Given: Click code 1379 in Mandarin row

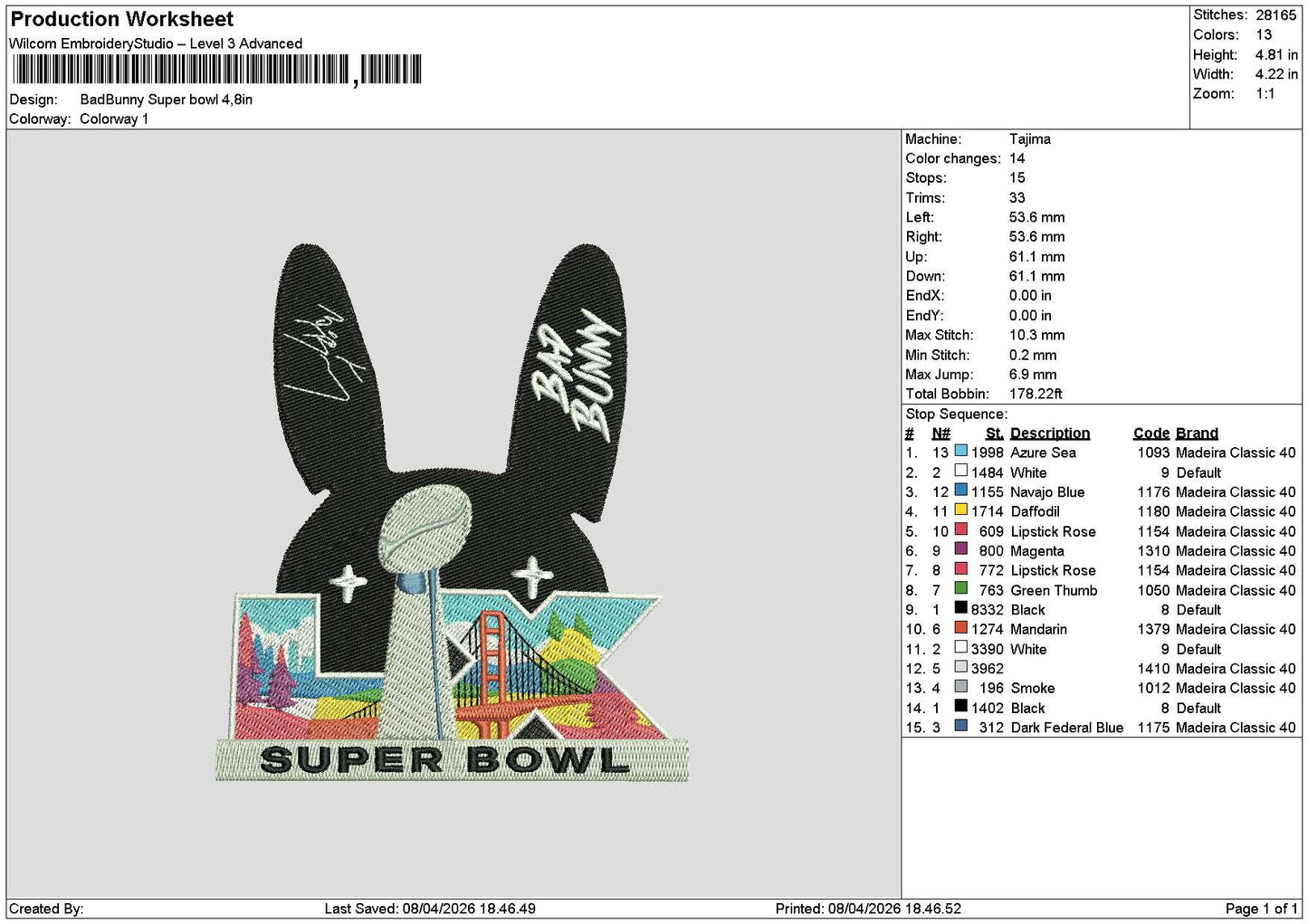Looking at the screenshot, I should pos(1154,629).
